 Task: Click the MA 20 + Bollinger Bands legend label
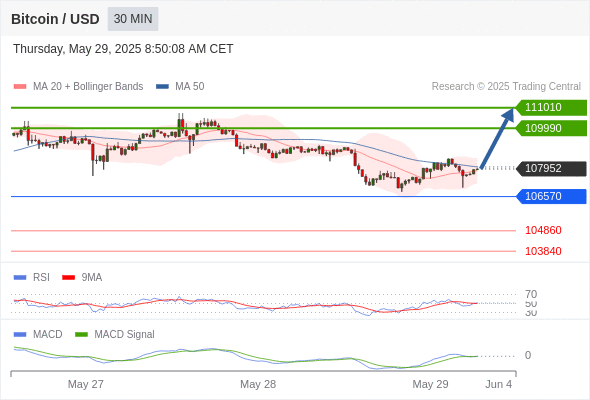click(88, 87)
